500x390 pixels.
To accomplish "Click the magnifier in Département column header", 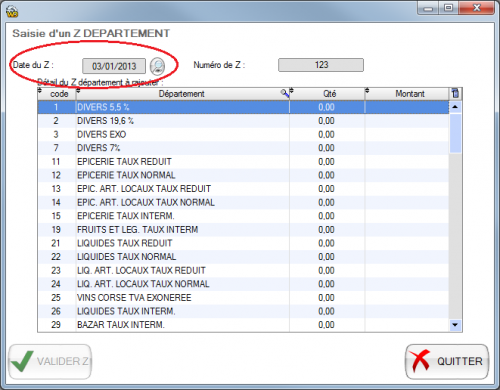I will 284,93.
